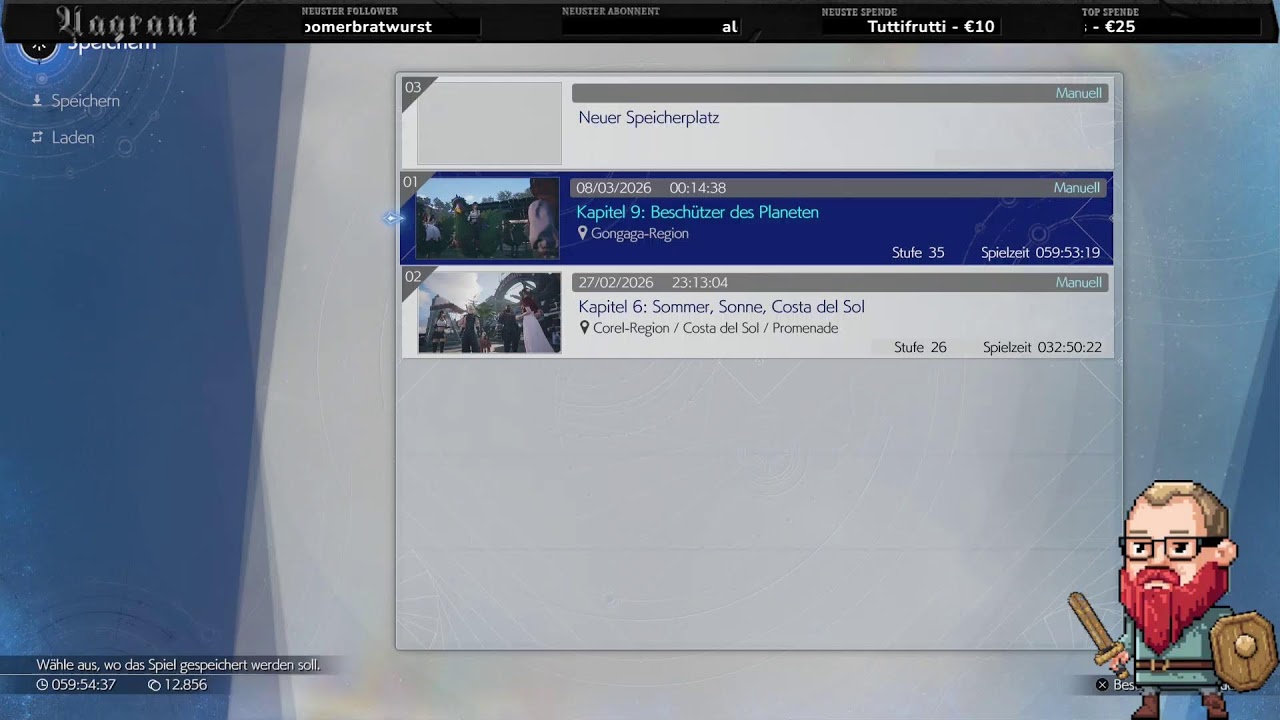1280x720 pixels.
Task: Select the Laden menu option
Action: 73,138
